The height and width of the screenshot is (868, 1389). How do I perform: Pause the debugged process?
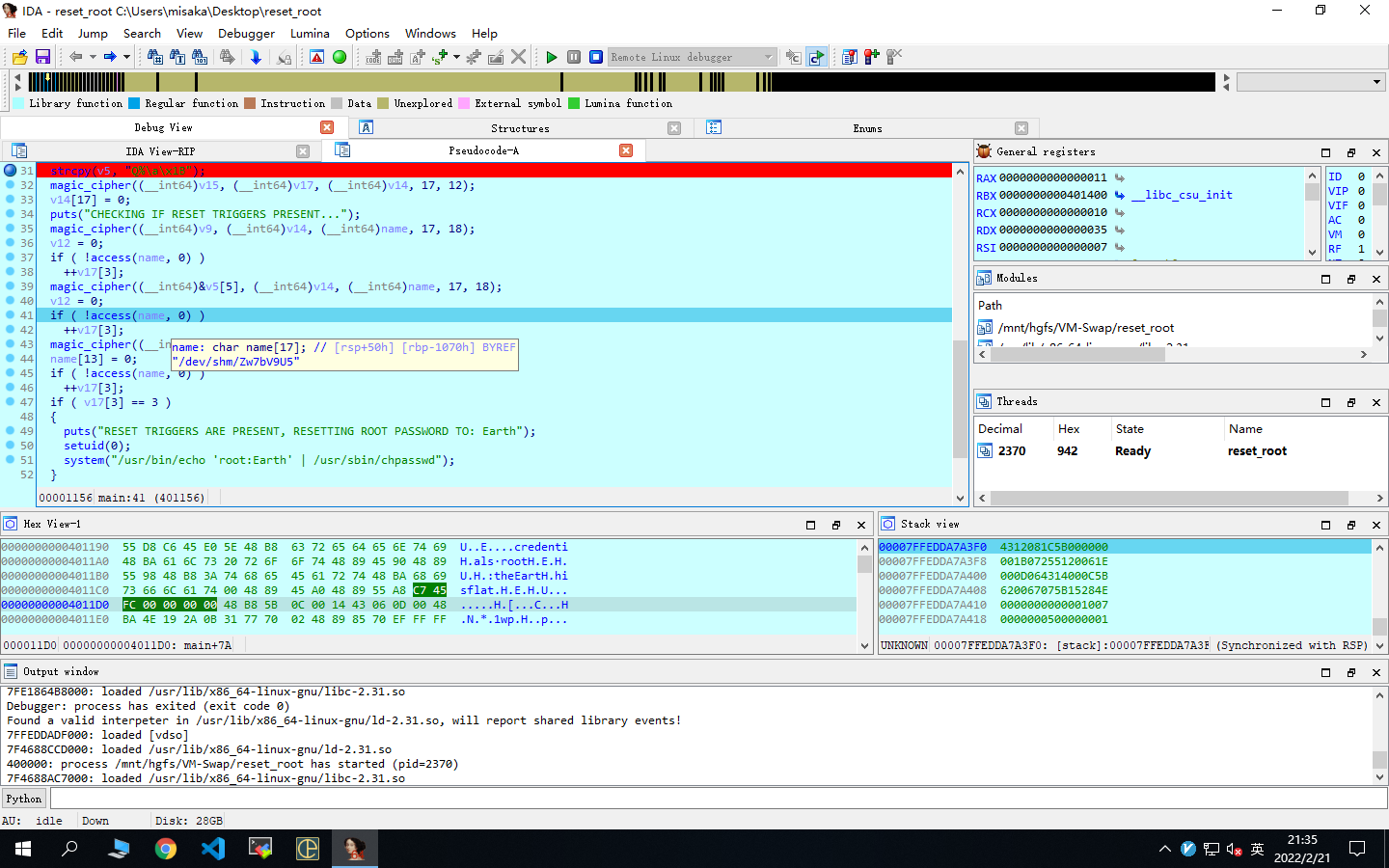click(x=574, y=57)
